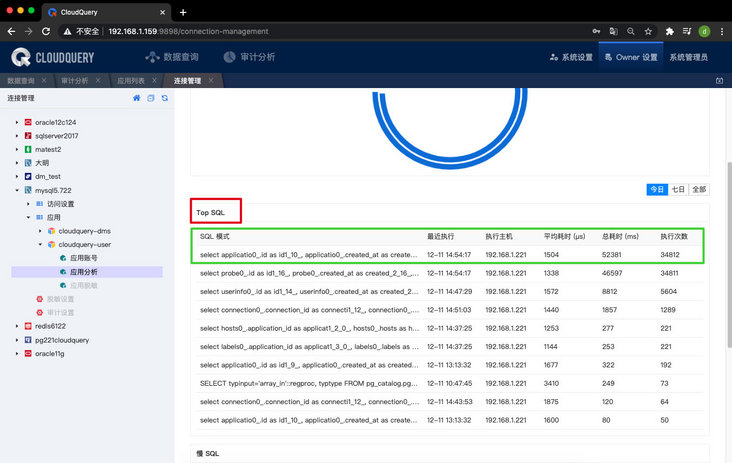The width and height of the screenshot is (732, 463).
Task: Click the 总耗时 (ms) column header
Action: 620,236
